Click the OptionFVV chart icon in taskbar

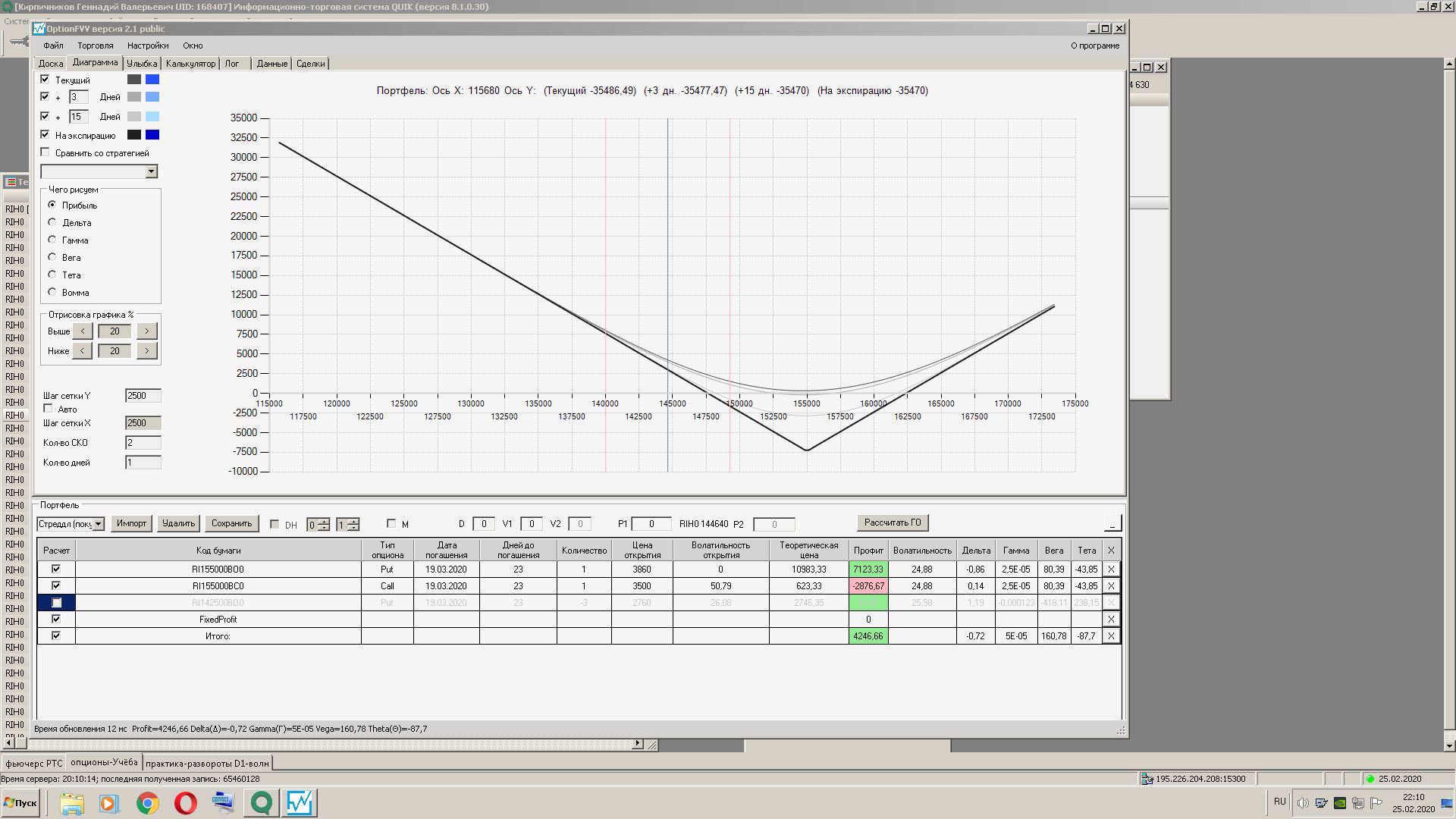(299, 802)
